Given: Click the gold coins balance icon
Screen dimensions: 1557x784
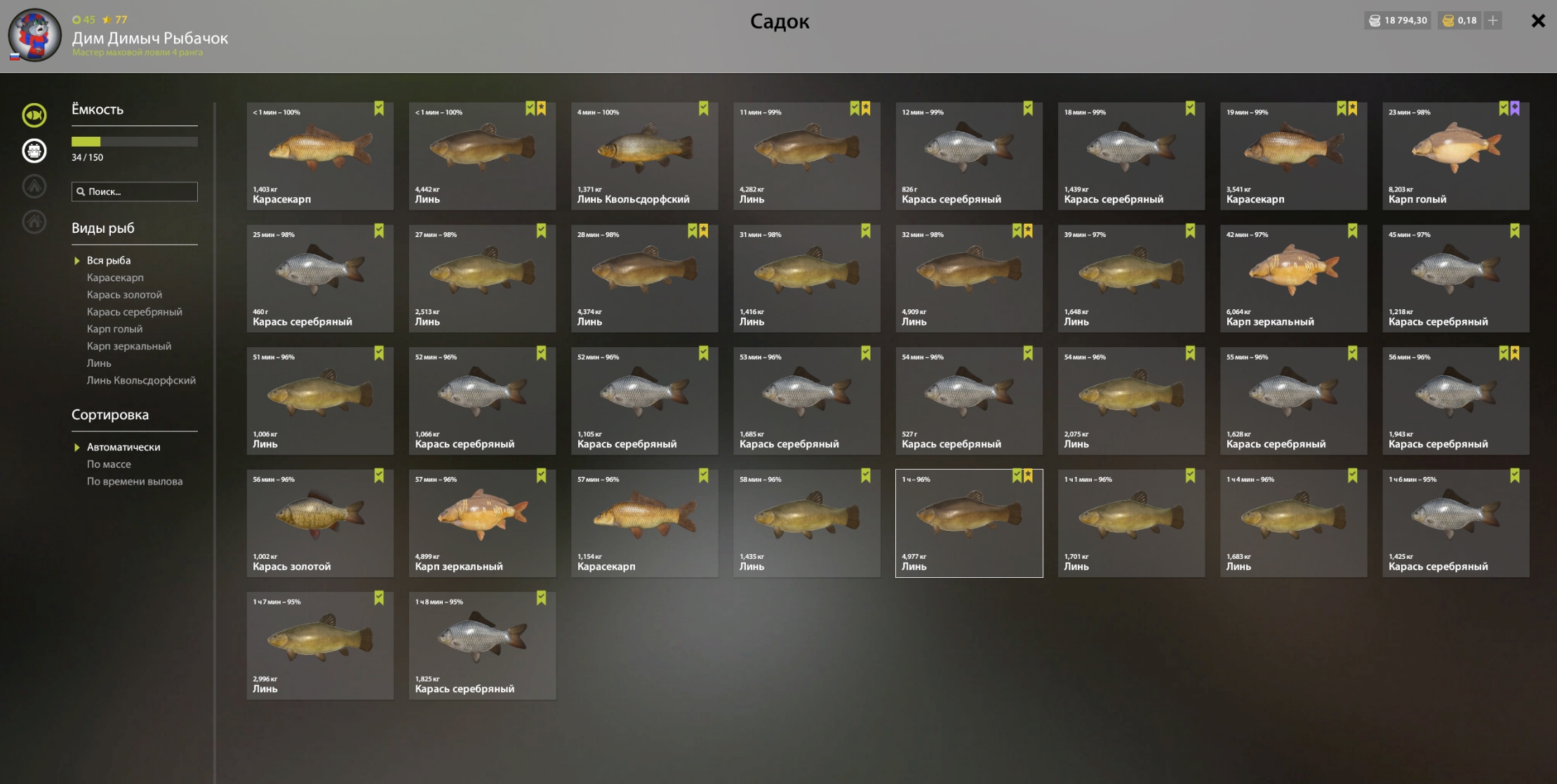Looking at the screenshot, I should [x=1448, y=20].
